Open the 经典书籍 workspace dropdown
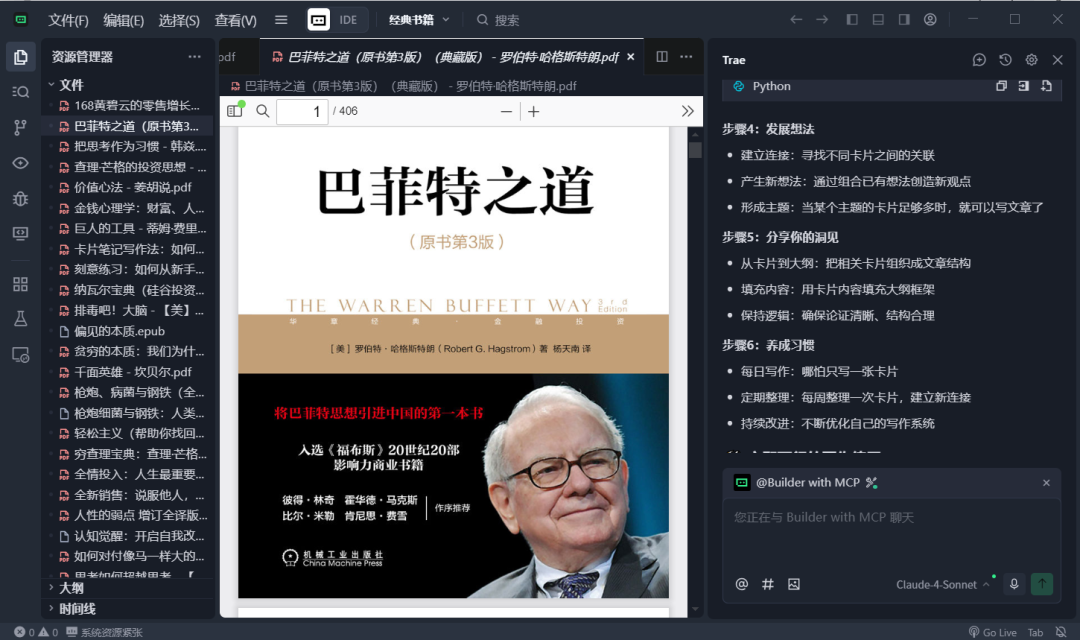1080x640 pixels. coord(419,20)
